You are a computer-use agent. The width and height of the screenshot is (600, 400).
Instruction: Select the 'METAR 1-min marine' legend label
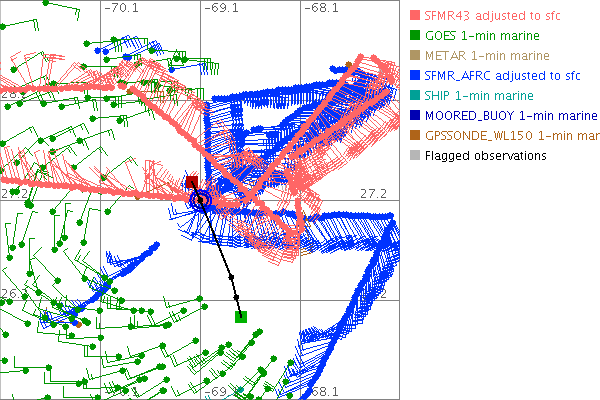pos(486,55)
